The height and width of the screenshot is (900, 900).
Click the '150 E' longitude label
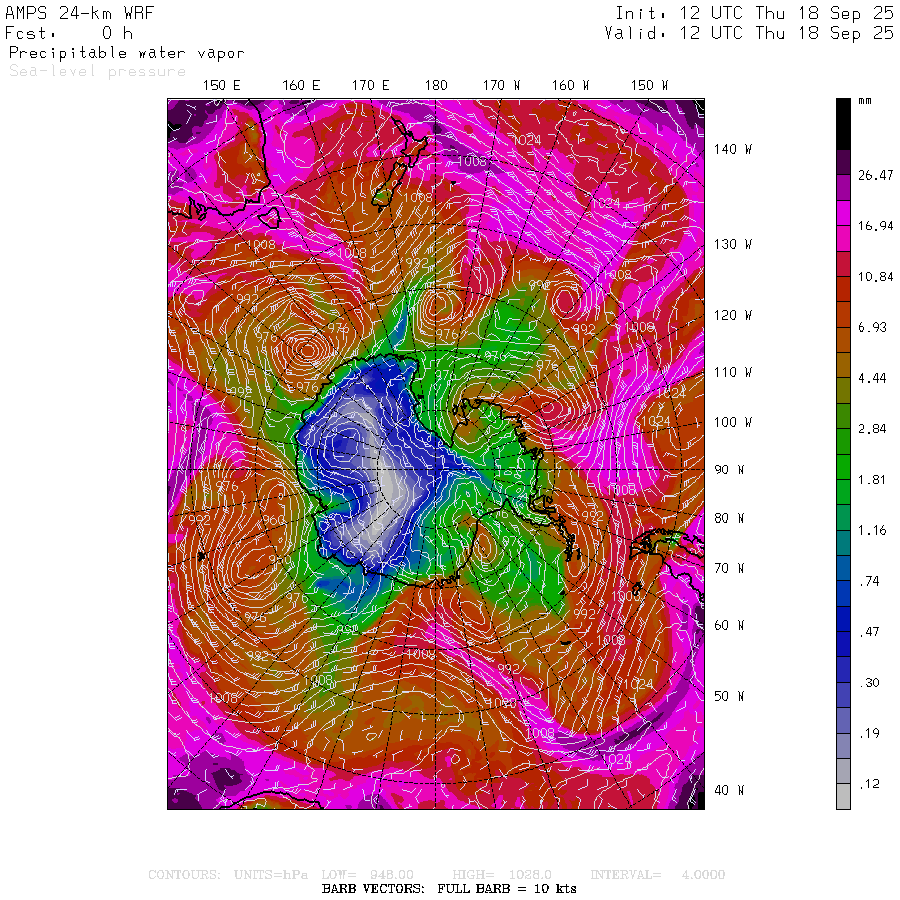[x=221, y=86]
